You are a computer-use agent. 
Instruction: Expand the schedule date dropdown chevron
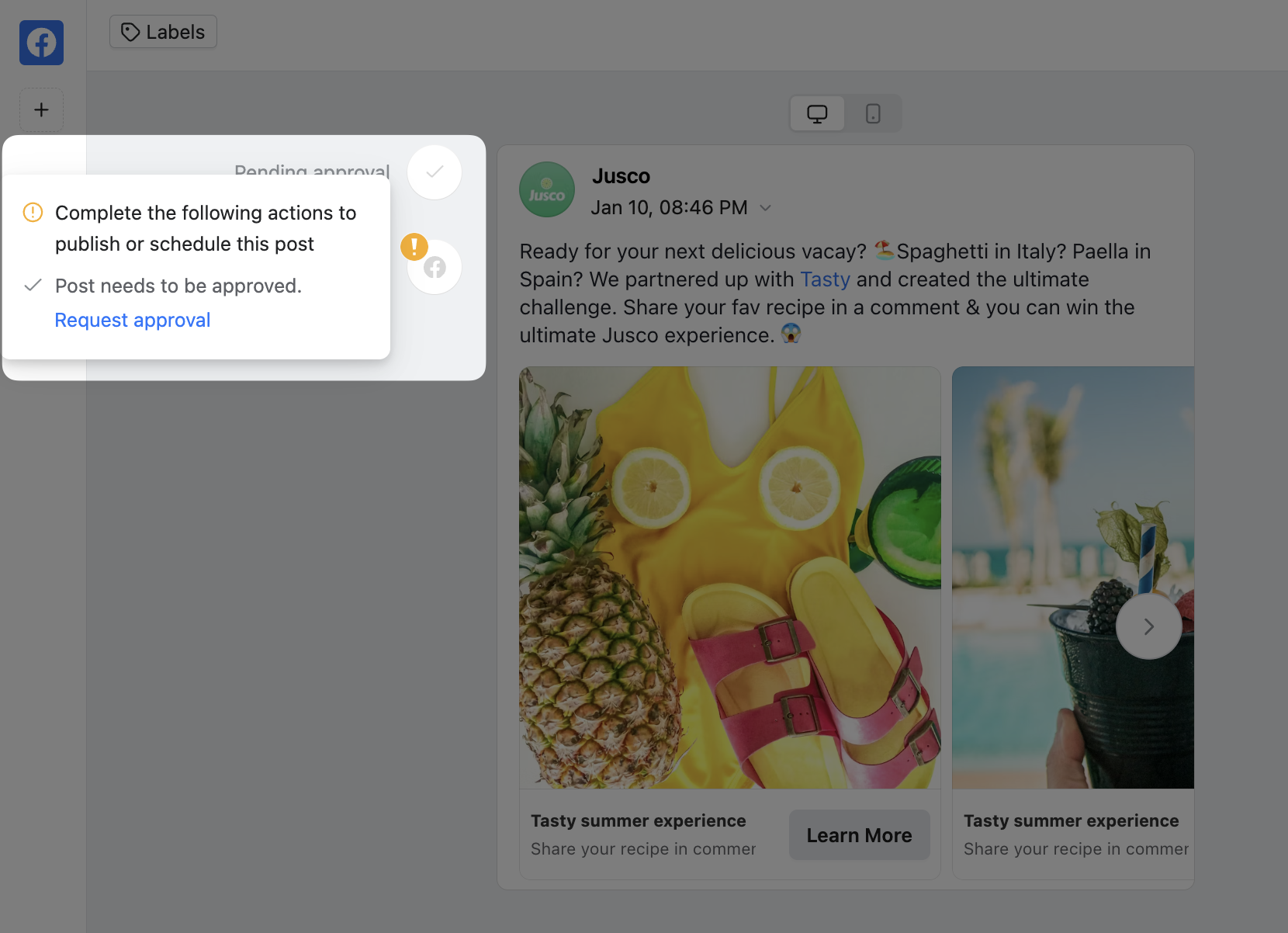click(x=765, y=208)
